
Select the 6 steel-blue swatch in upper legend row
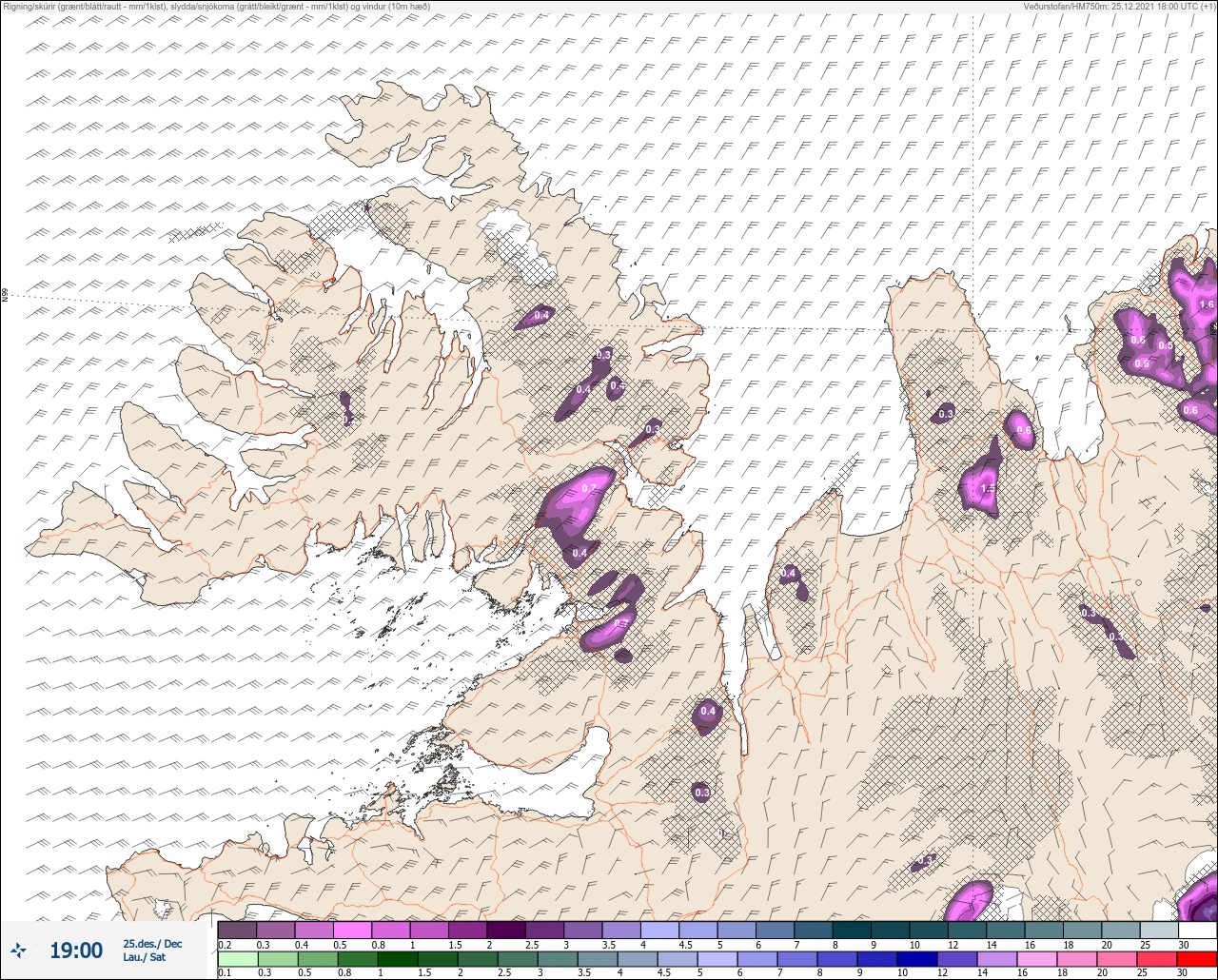tap(775, 930)
